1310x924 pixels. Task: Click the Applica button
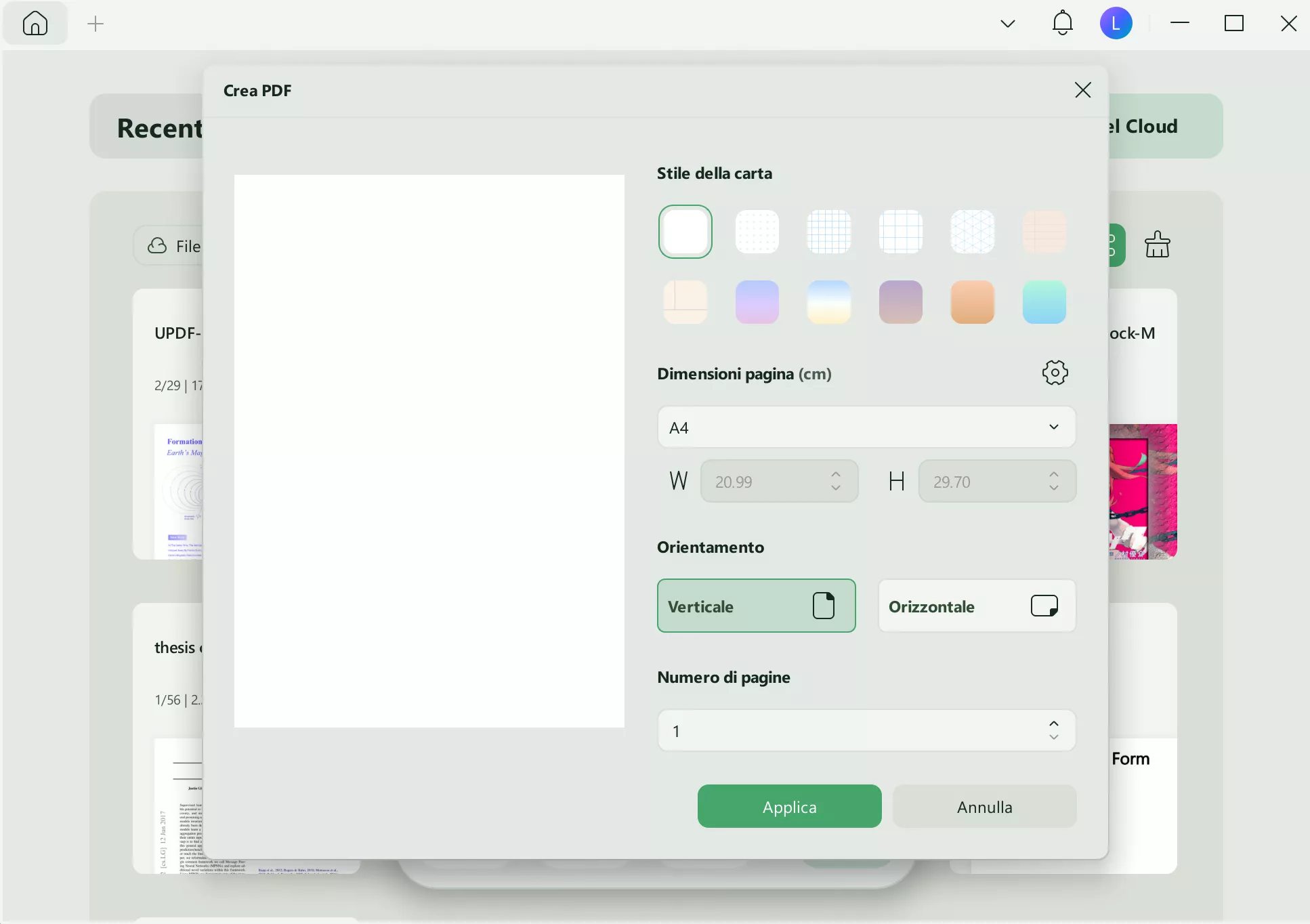pyautogui.click(x=789, y=806)
